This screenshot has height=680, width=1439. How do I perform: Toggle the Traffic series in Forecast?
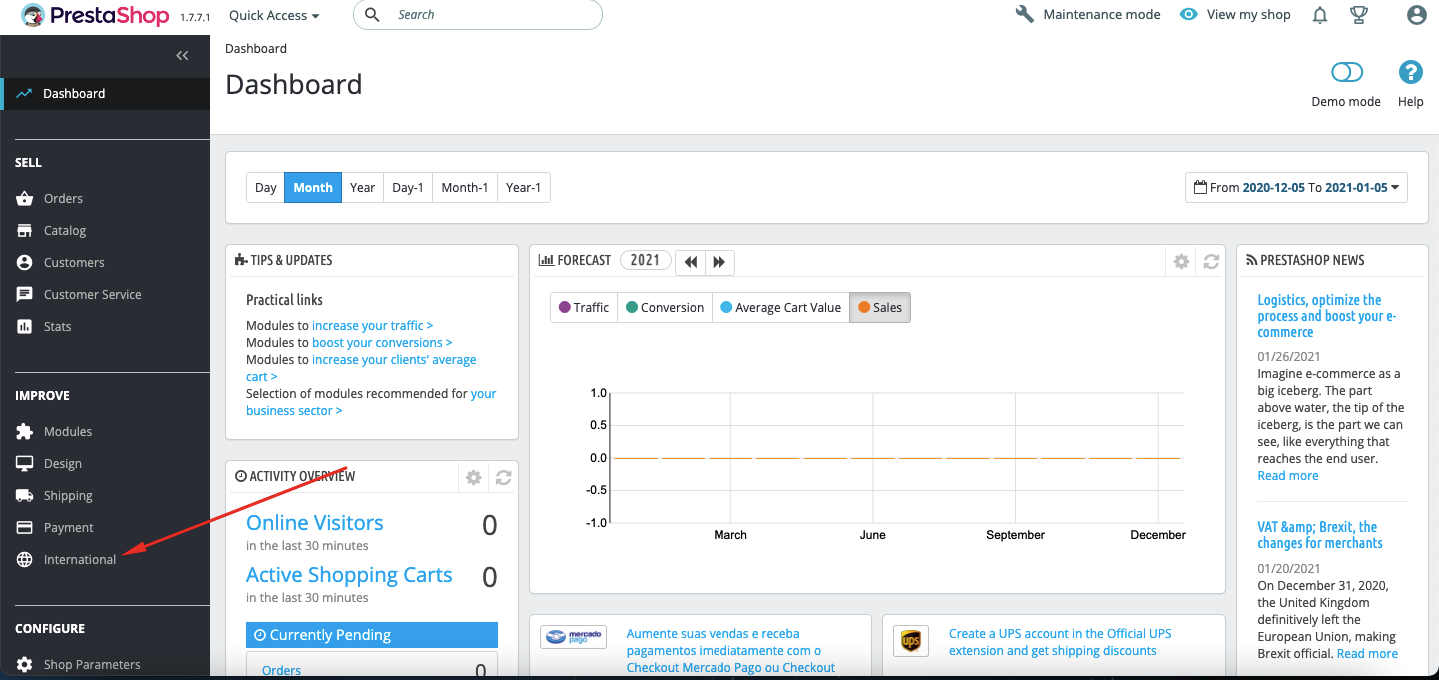click(584, 308)
